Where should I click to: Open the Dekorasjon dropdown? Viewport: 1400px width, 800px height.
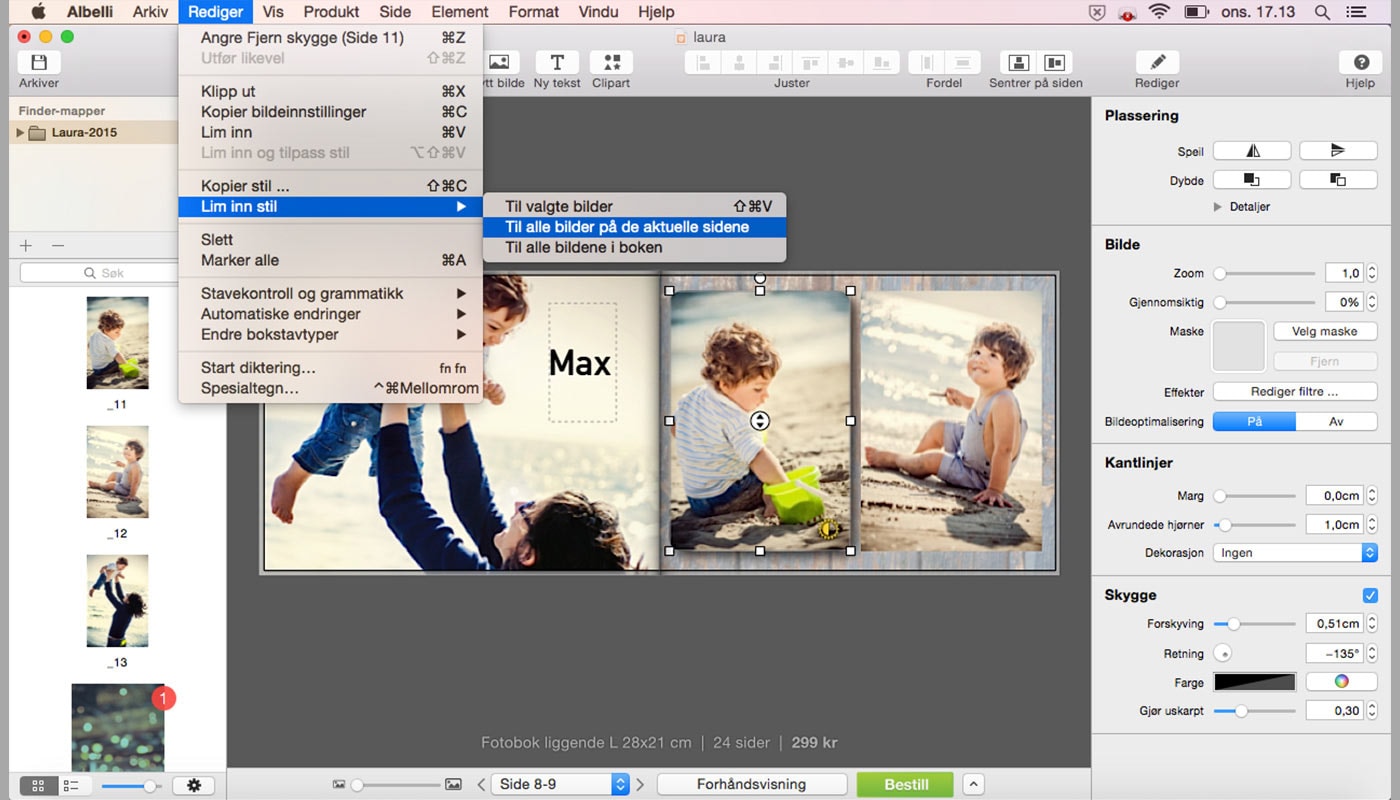(1295, 553)
